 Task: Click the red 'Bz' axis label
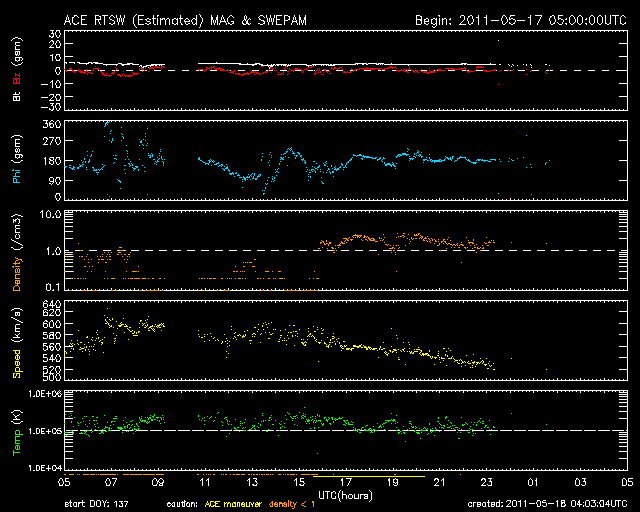pyautogui.click(x=17, y=78)
